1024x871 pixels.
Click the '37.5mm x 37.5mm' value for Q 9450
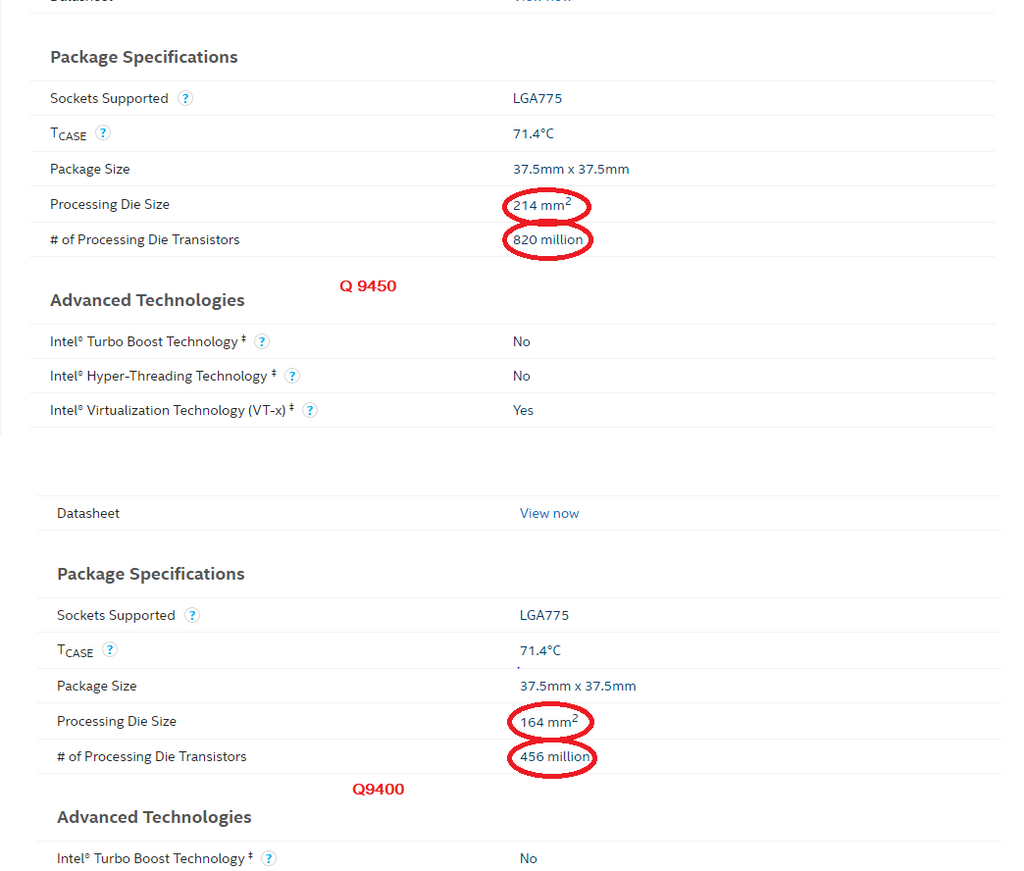coord(571,169)
